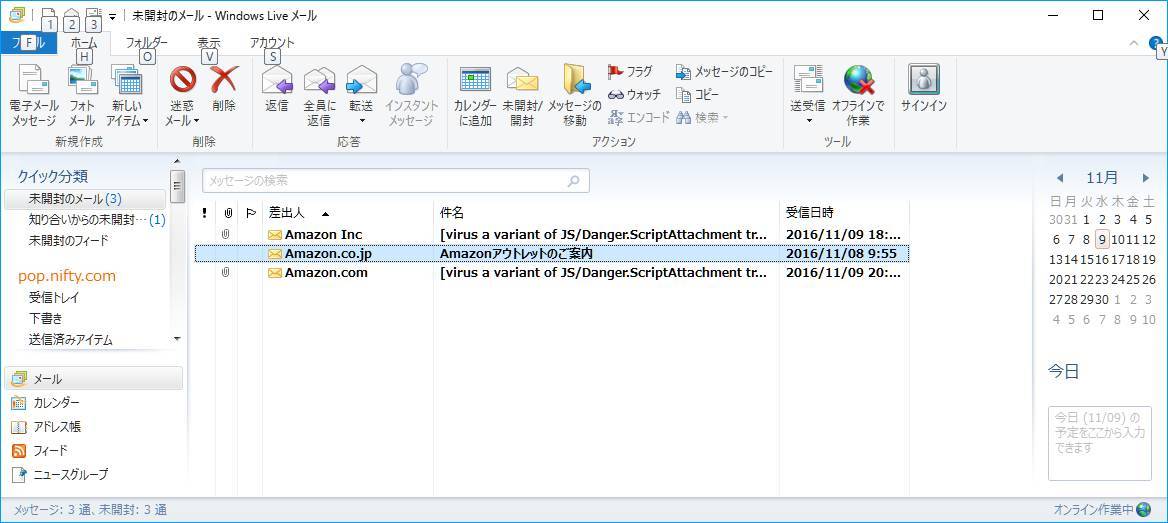Screen dimensions: 1168x523
Task: Click folder pane scroll-up arrow
Action: tap(177, 161)
